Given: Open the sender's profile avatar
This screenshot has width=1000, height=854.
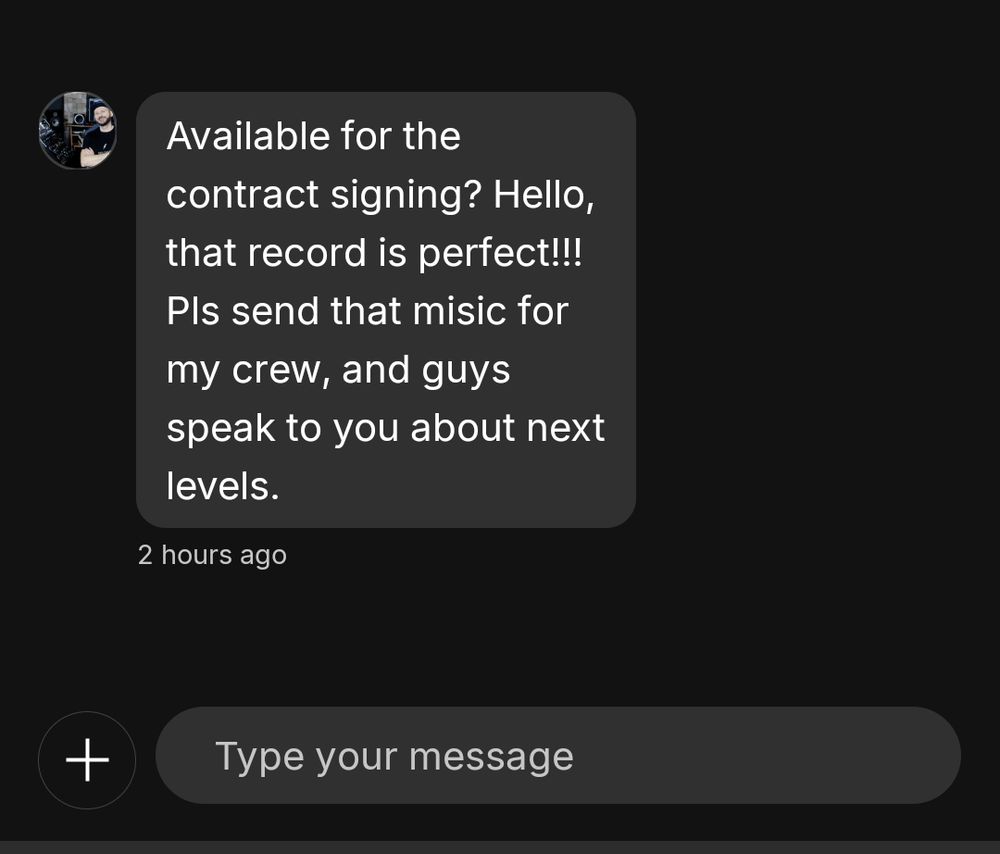Looking at the screenshot, I should click(77, 130).
